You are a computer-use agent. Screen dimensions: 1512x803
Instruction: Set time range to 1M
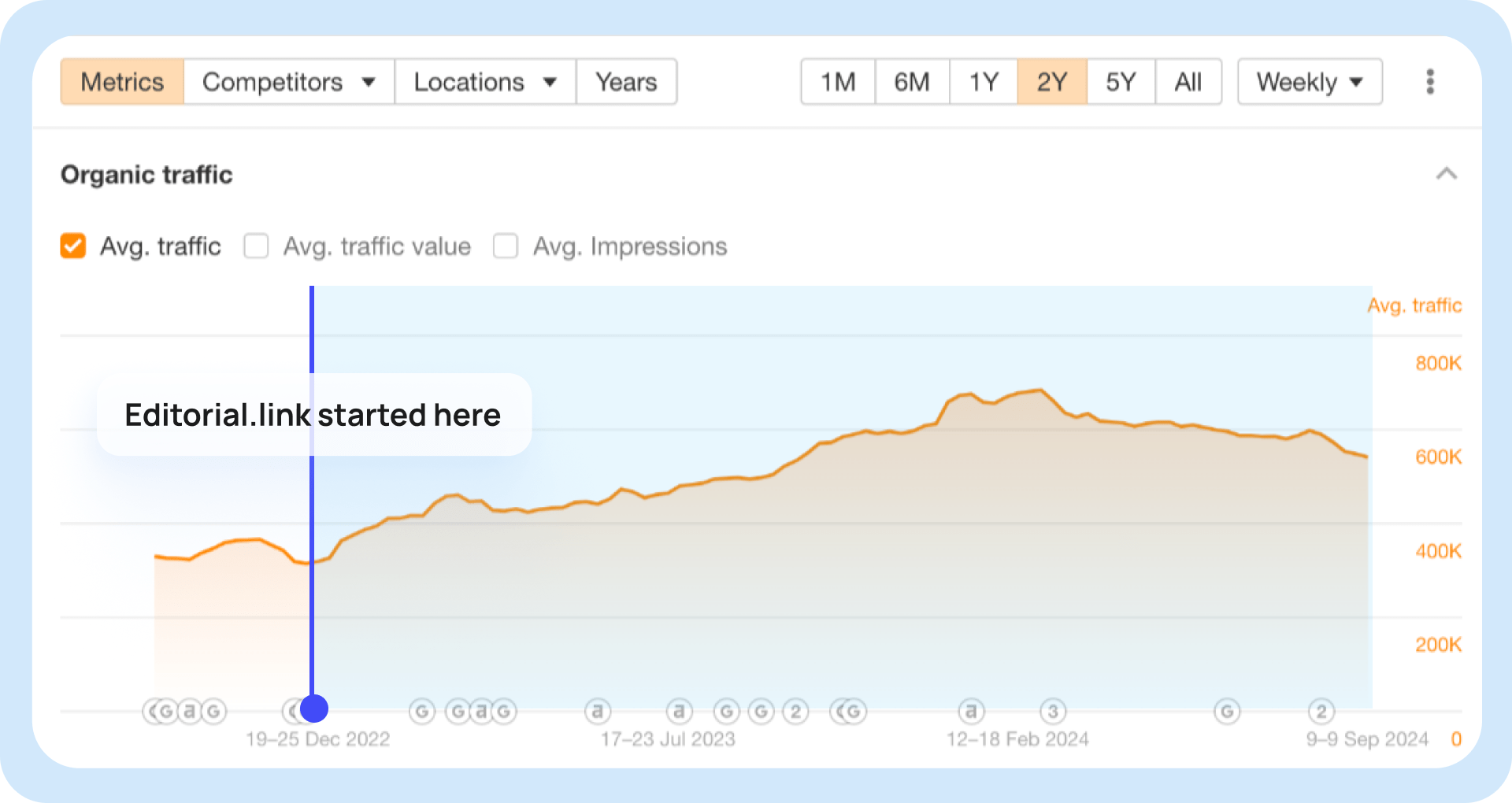pos(838,82)
